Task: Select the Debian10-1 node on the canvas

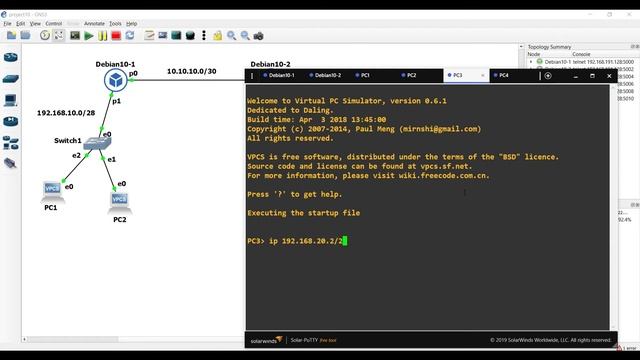Action: click(x=116, y=80)
